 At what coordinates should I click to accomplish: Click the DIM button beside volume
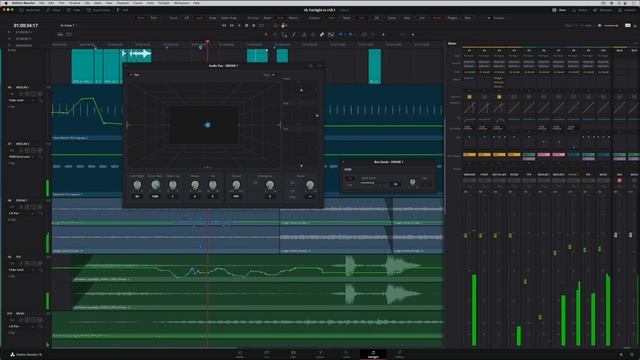click(x=628, y=25)
